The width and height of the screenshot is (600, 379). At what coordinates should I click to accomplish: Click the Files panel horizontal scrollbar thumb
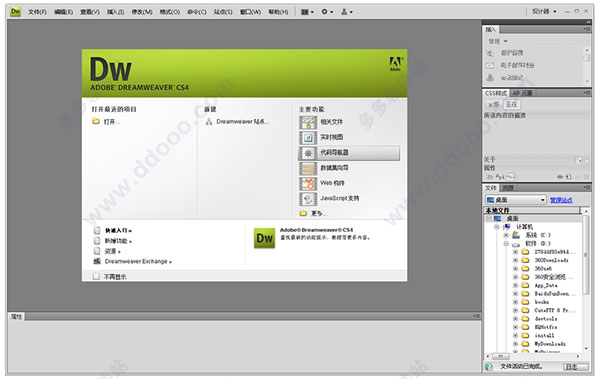501,356
